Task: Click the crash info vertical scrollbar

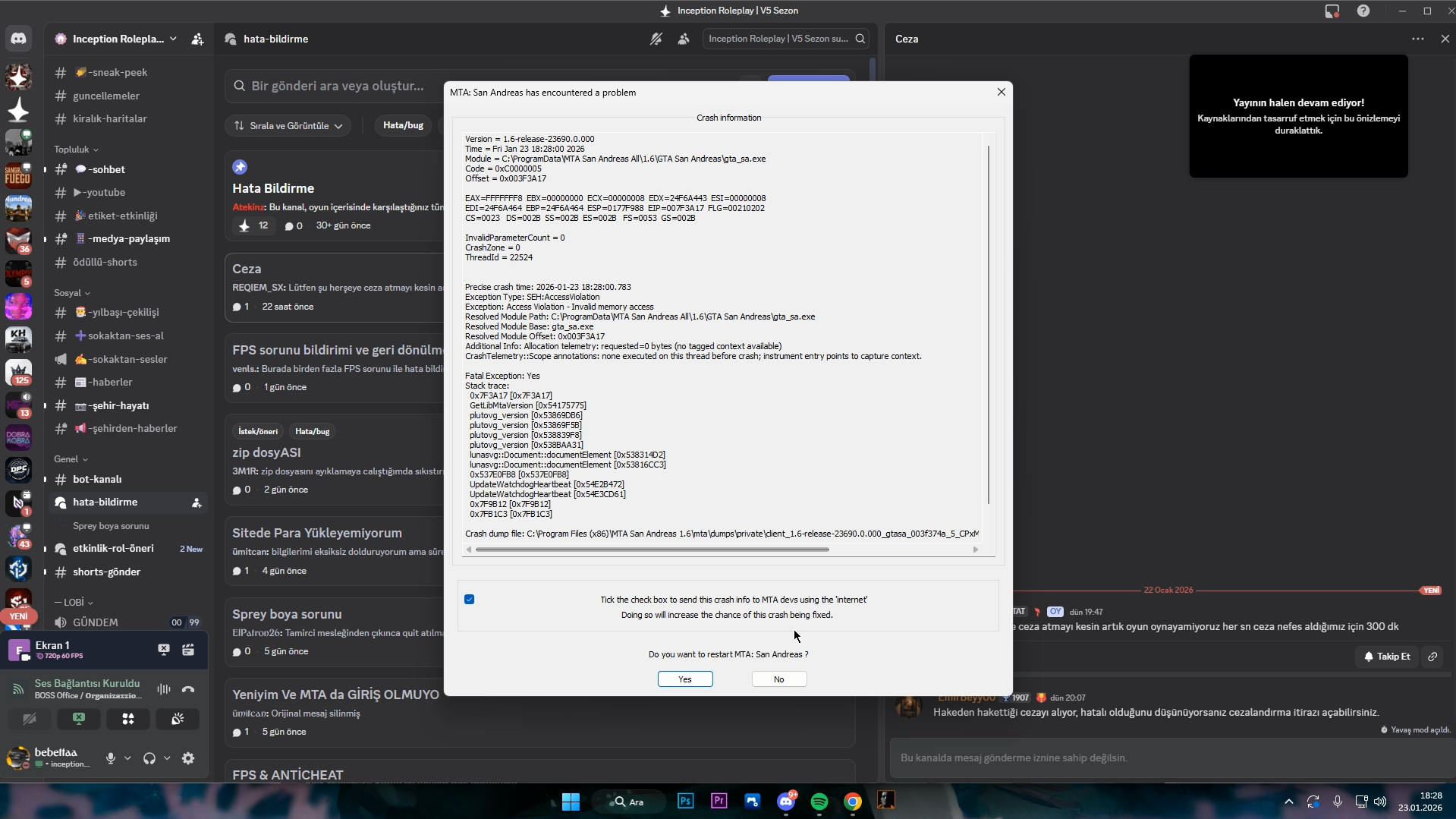Action: tap(989, 325)
